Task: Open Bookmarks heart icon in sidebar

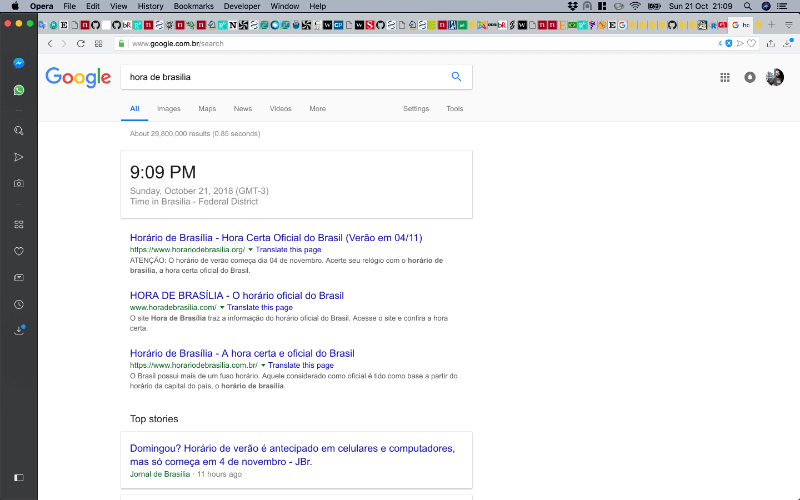Action: (x=19, y=251)
